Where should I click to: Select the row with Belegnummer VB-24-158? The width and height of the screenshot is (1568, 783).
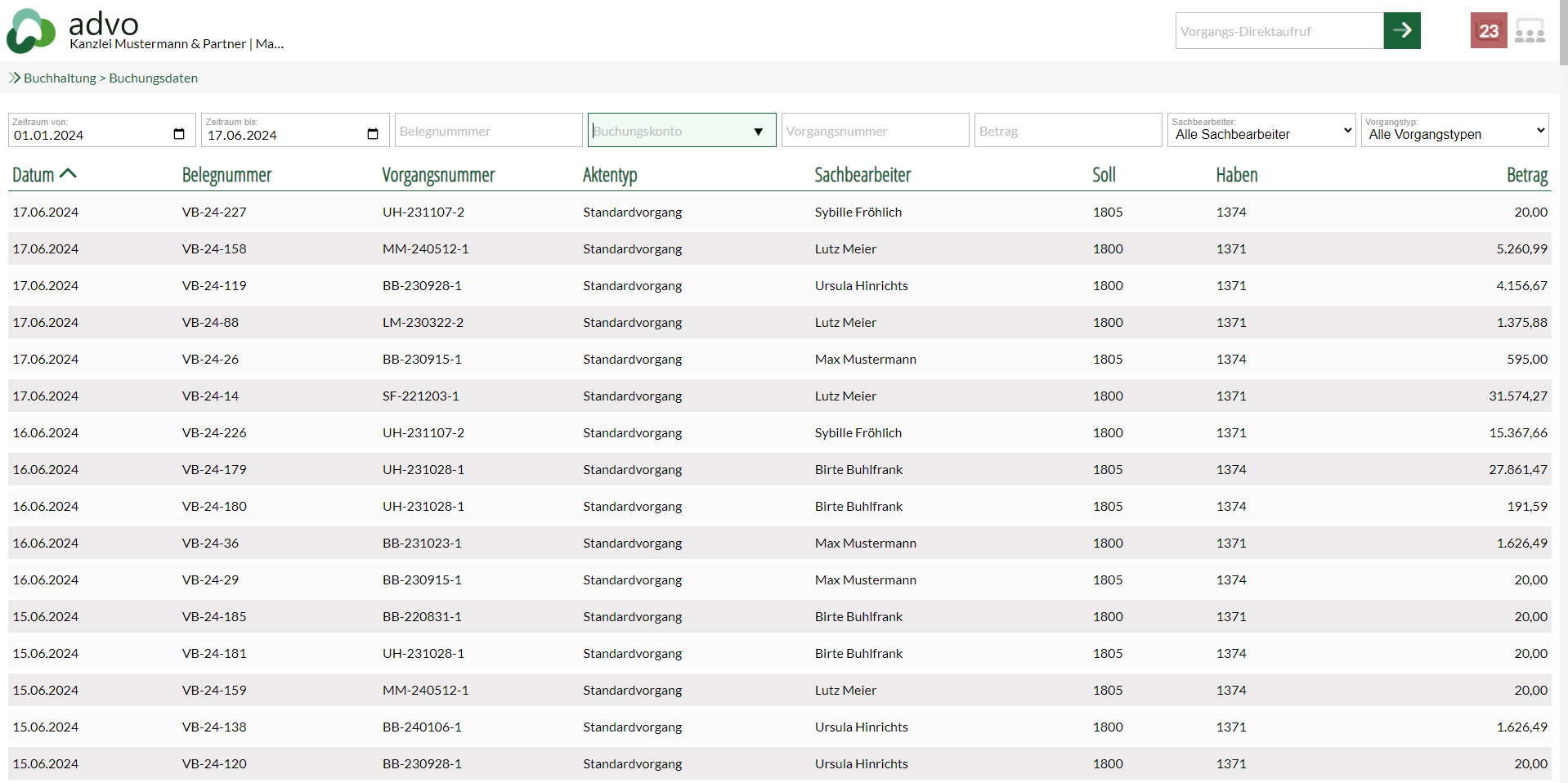(214, 248)
